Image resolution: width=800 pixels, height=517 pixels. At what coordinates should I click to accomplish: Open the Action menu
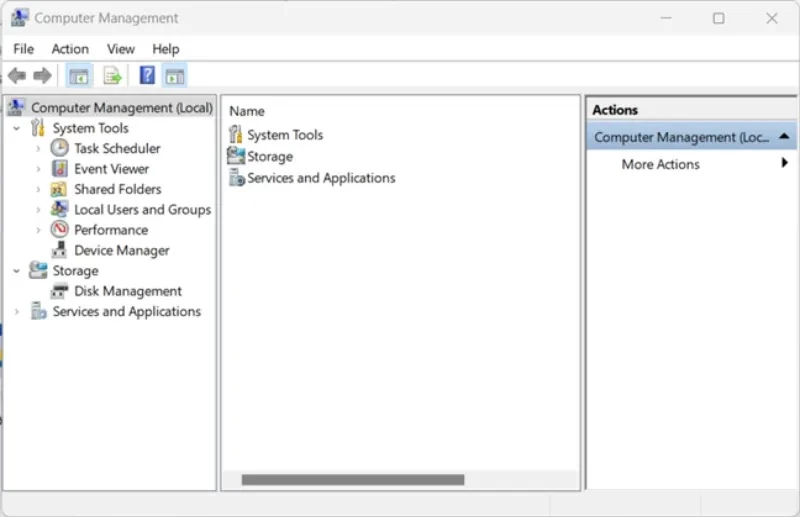tap(70, 49)
